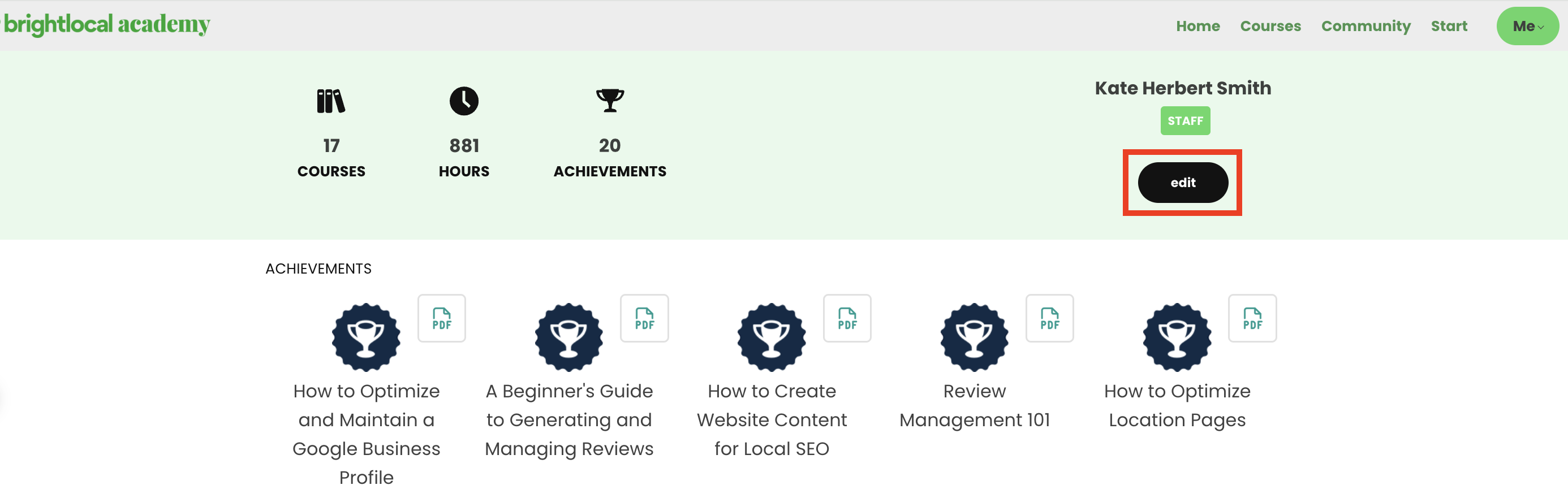Open PDF certificate for Review Management 101
The width and height of the screenshot is (1568, 485).
click(1049, 318)
